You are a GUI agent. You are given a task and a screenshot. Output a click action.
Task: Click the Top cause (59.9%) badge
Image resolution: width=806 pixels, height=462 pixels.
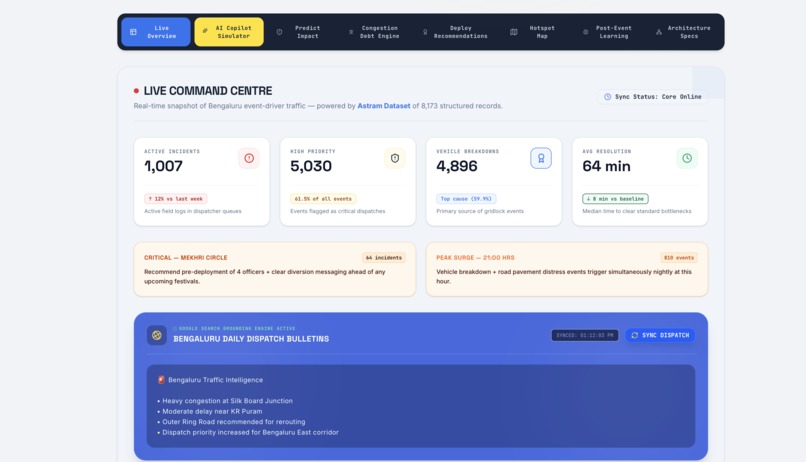[466, 198]
